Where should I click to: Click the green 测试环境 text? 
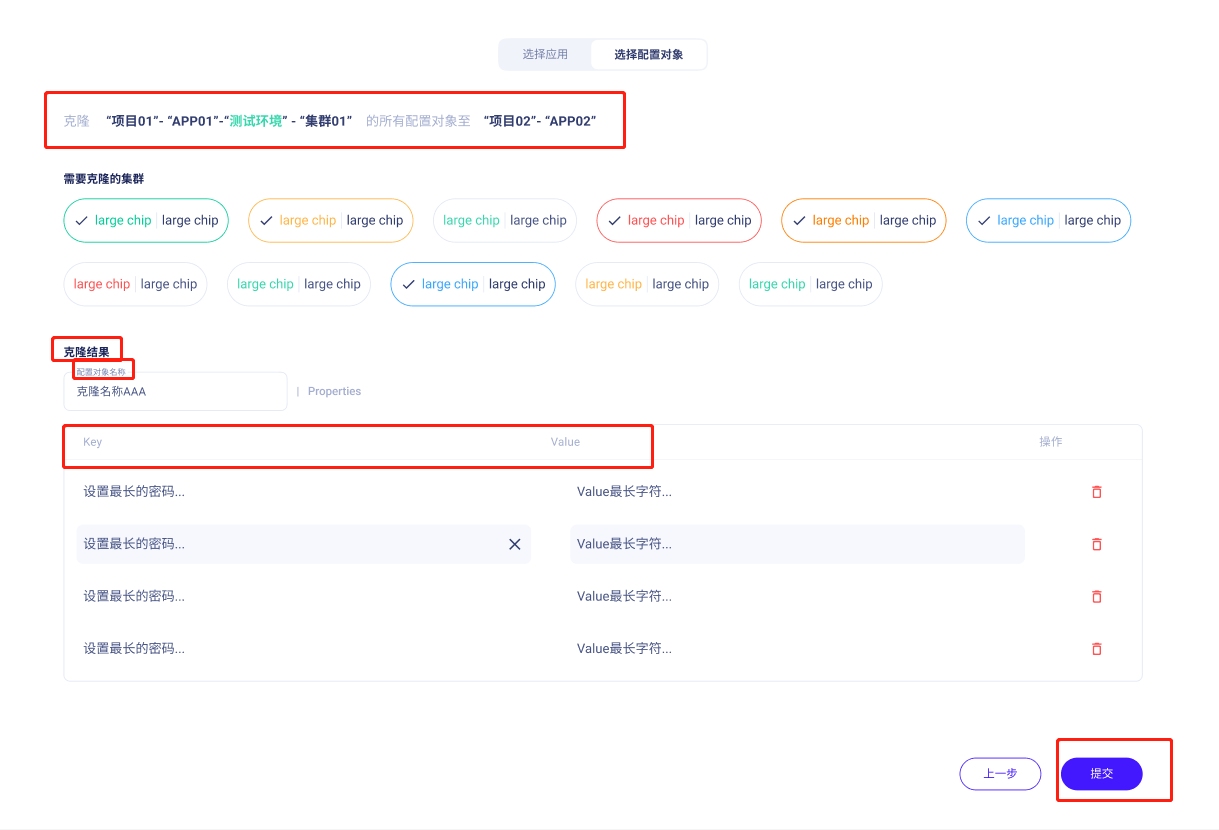[x=255, y=120]
